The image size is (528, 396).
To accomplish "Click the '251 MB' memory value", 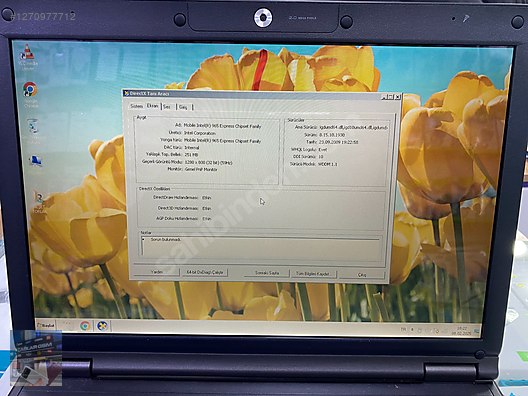I will (x=191, y=155).
